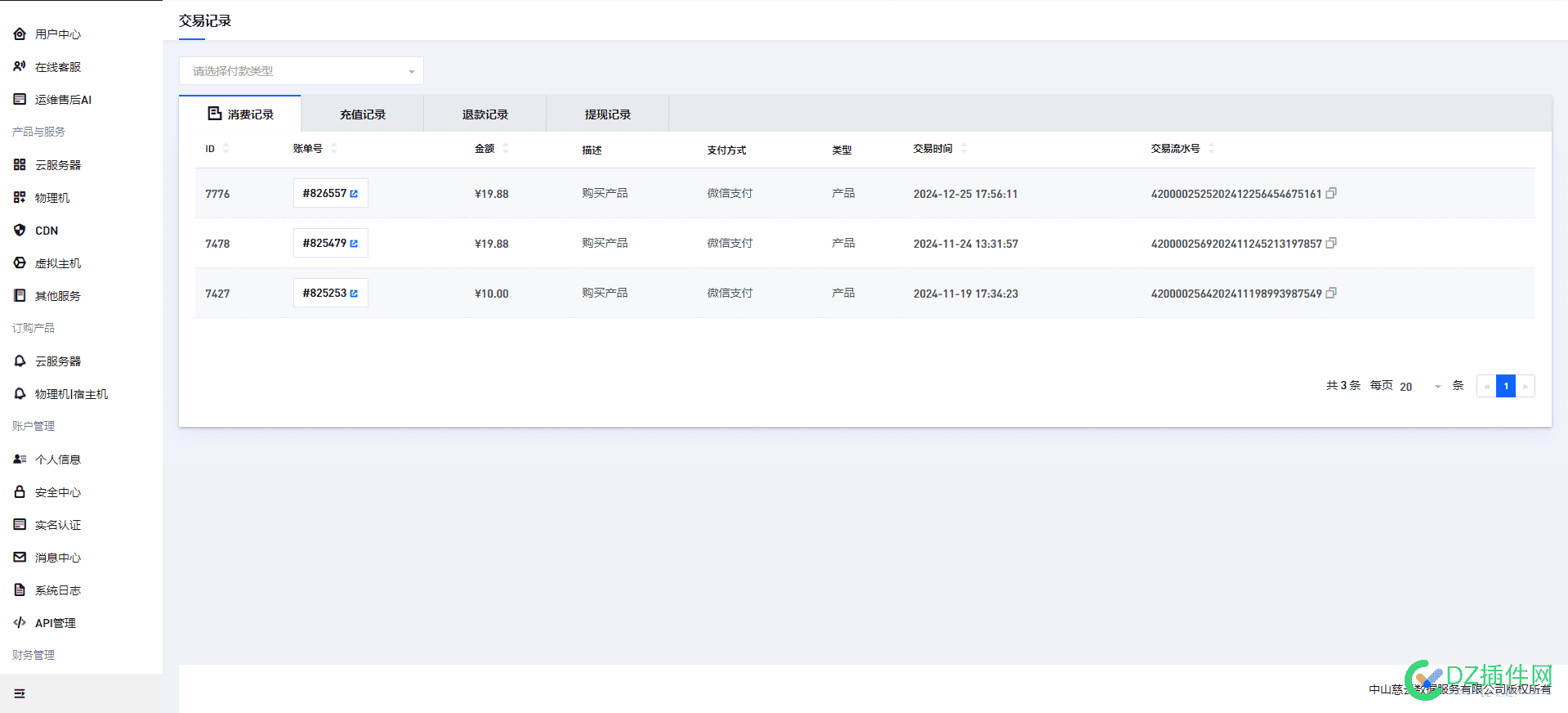Click timestamp 2024-12-25 17:56:11
Screen dimensions: 1568x713
[x=966, y=194]
